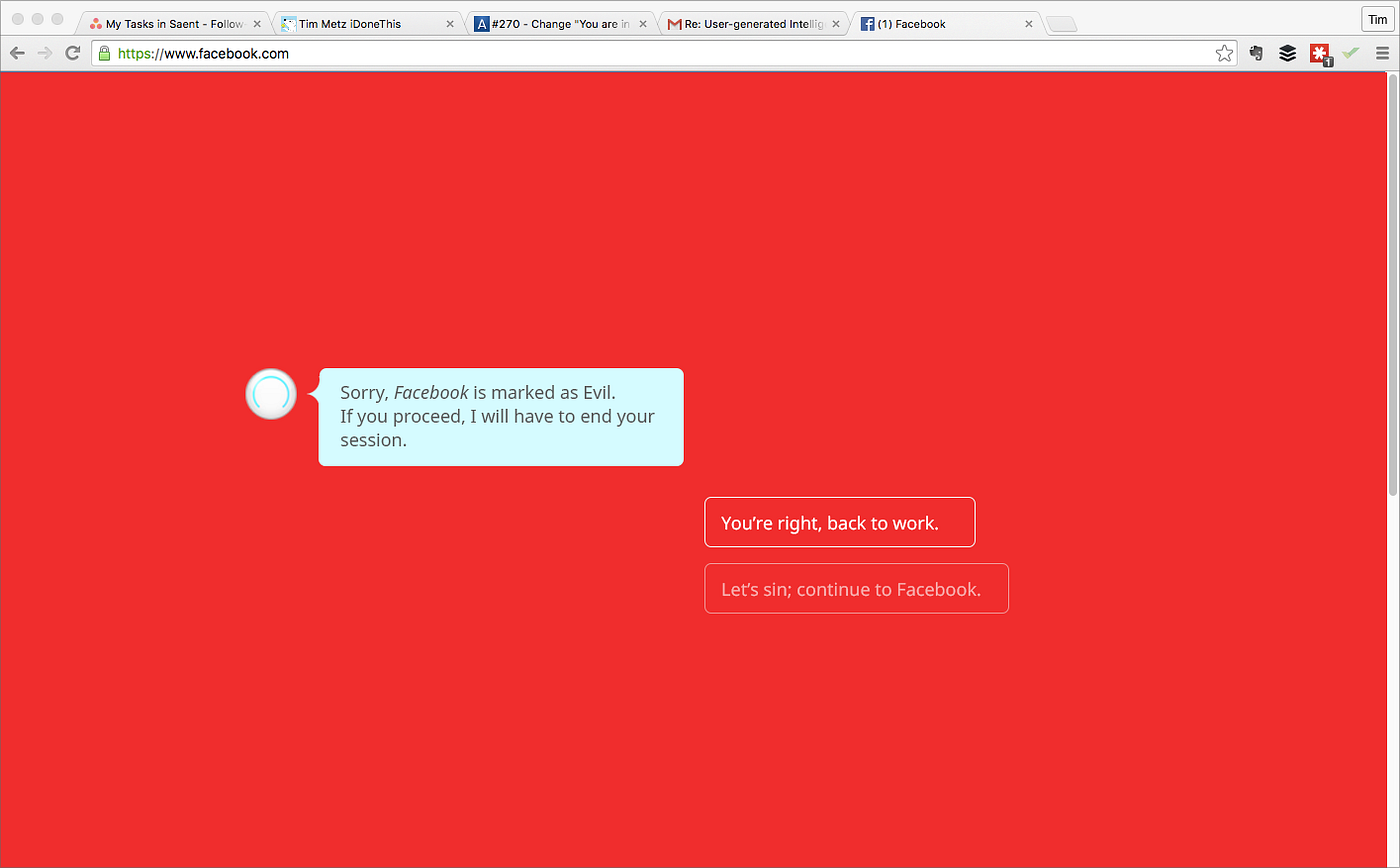
Task: Click the Saent circle avatar icon
Action: pyautogui.click(x=271, y=394)
